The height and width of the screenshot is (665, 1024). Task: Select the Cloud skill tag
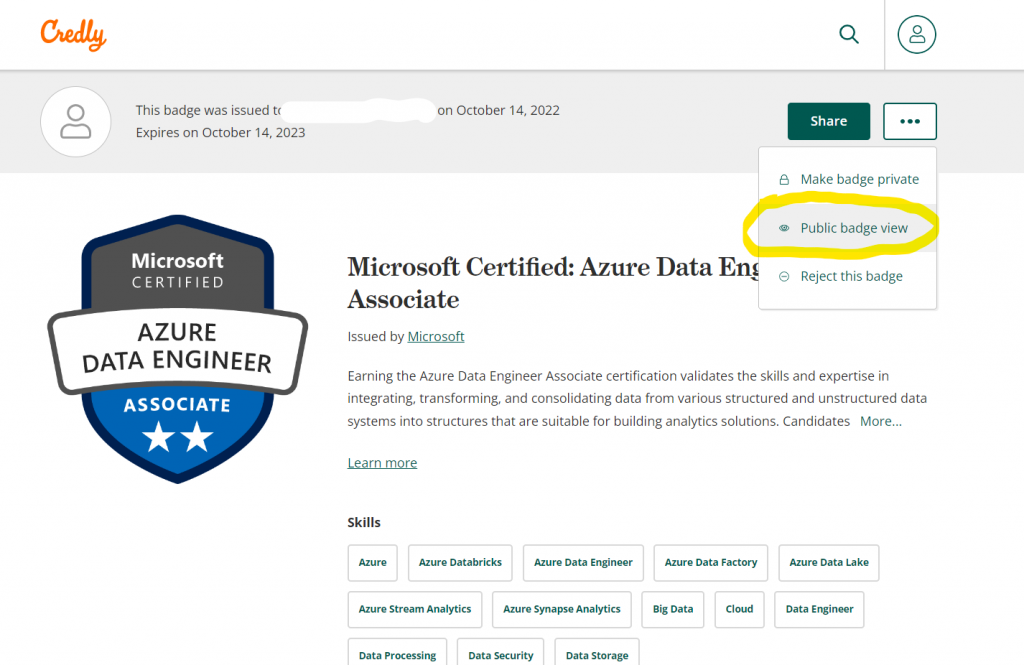click(739, 609)
